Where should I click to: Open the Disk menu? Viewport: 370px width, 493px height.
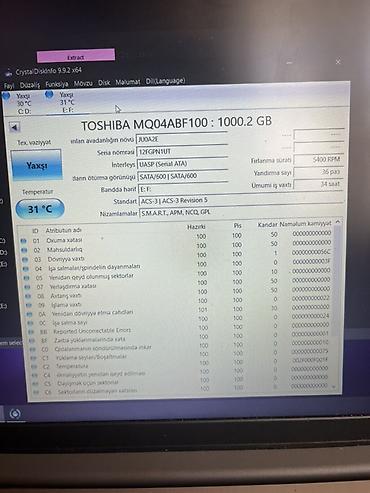click(104, 83)
